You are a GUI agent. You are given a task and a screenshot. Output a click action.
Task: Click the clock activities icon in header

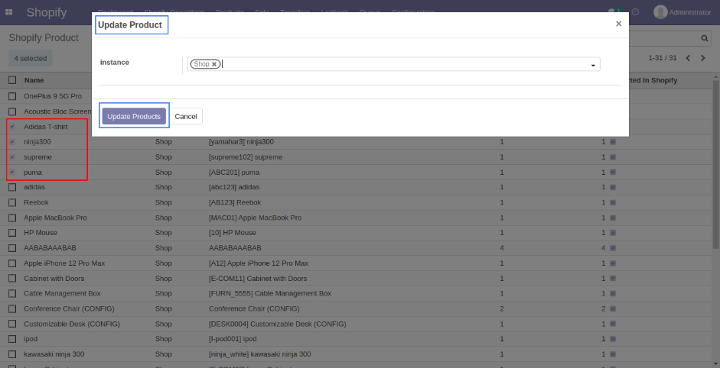tap(636, 12)
